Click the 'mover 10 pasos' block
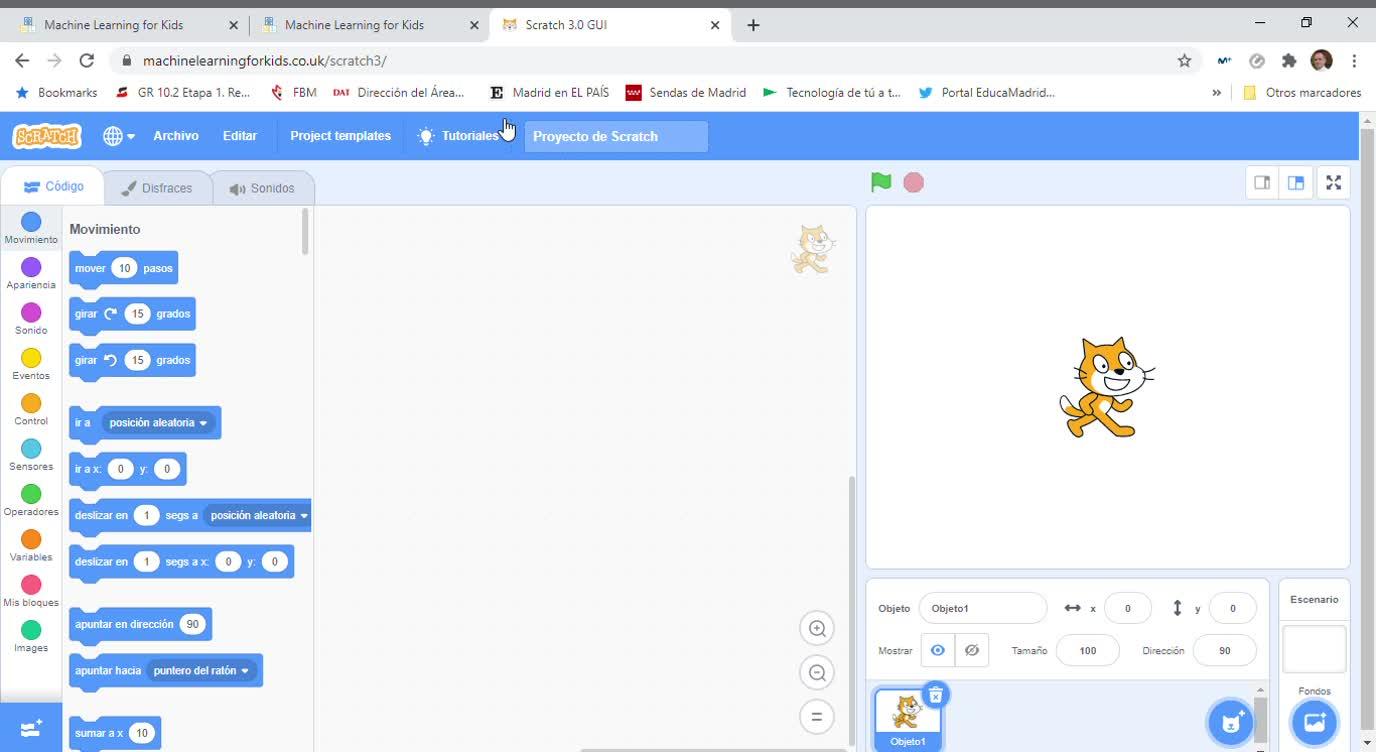Viewport: 1376px width, 752px height. coord(123,269)
